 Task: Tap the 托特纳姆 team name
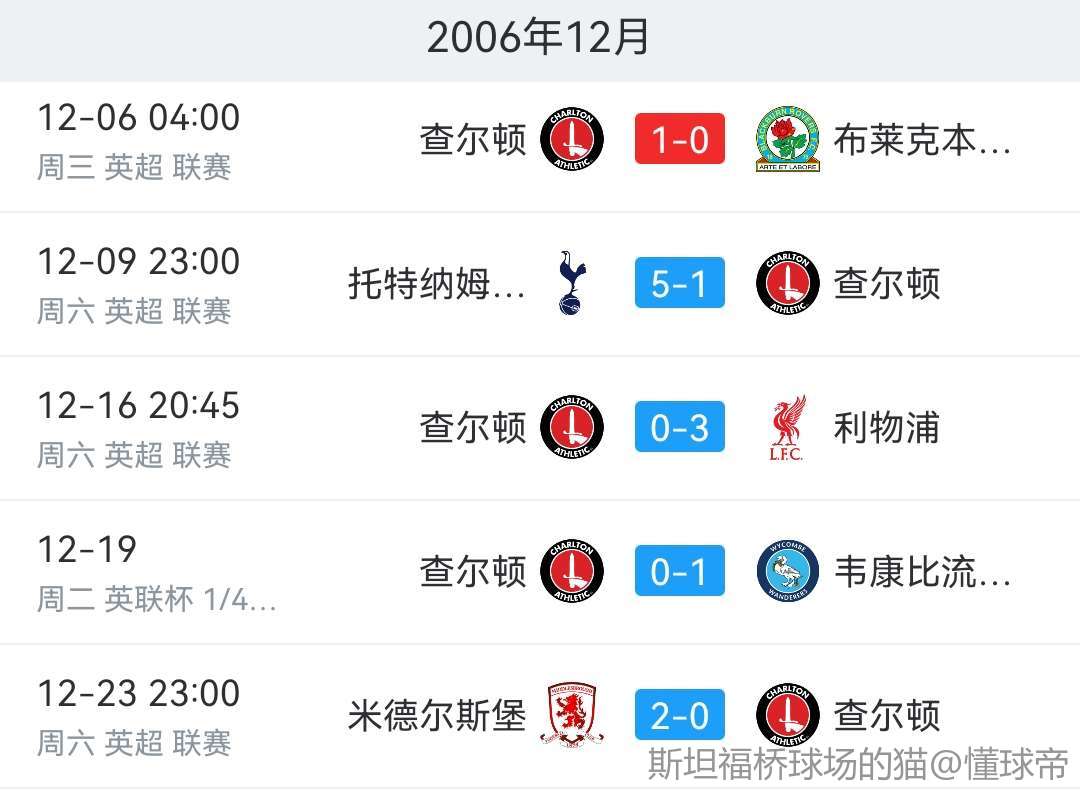[x=436, y=284]
